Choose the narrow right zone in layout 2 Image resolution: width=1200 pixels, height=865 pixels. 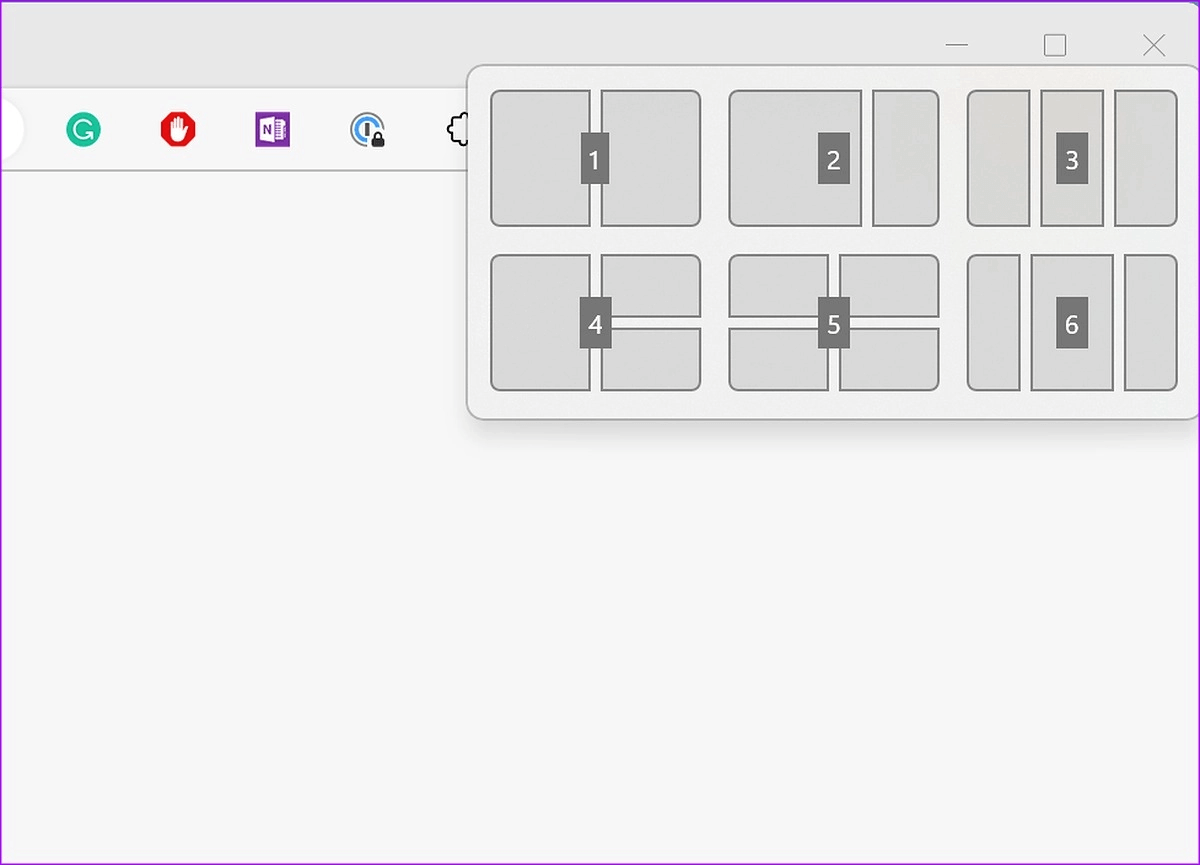(906, 158)
